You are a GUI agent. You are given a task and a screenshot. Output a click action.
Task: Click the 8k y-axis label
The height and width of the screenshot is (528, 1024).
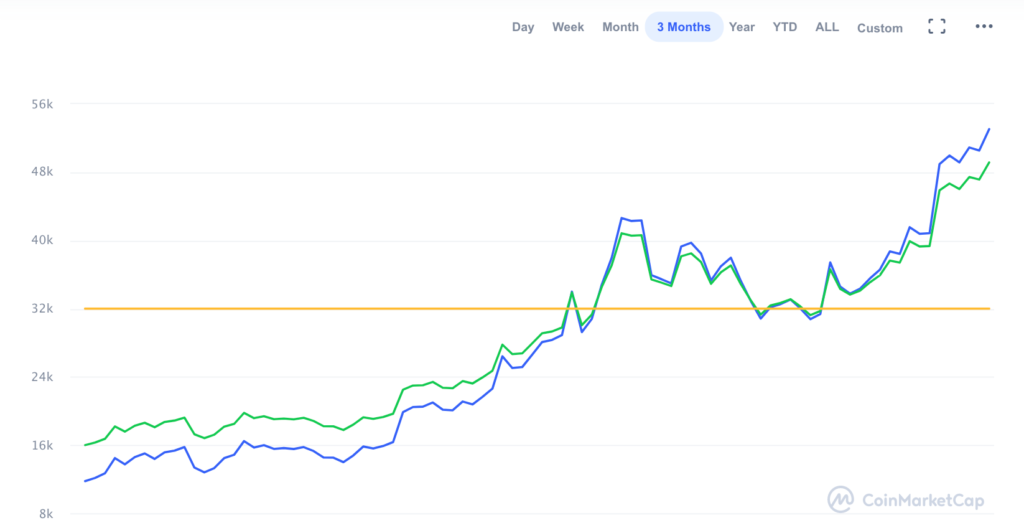point(45,514)
